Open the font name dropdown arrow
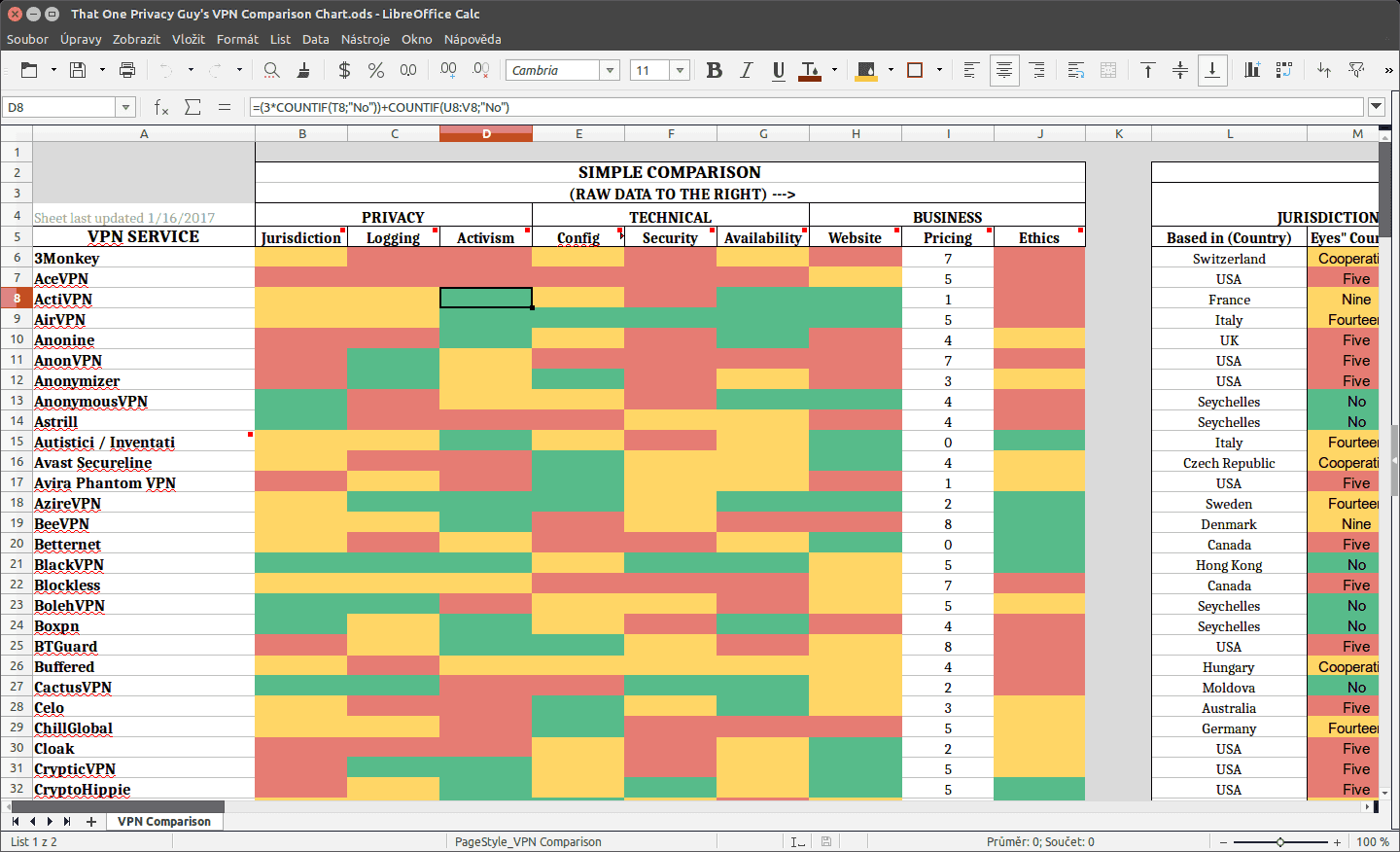 [x=610, y=70]
